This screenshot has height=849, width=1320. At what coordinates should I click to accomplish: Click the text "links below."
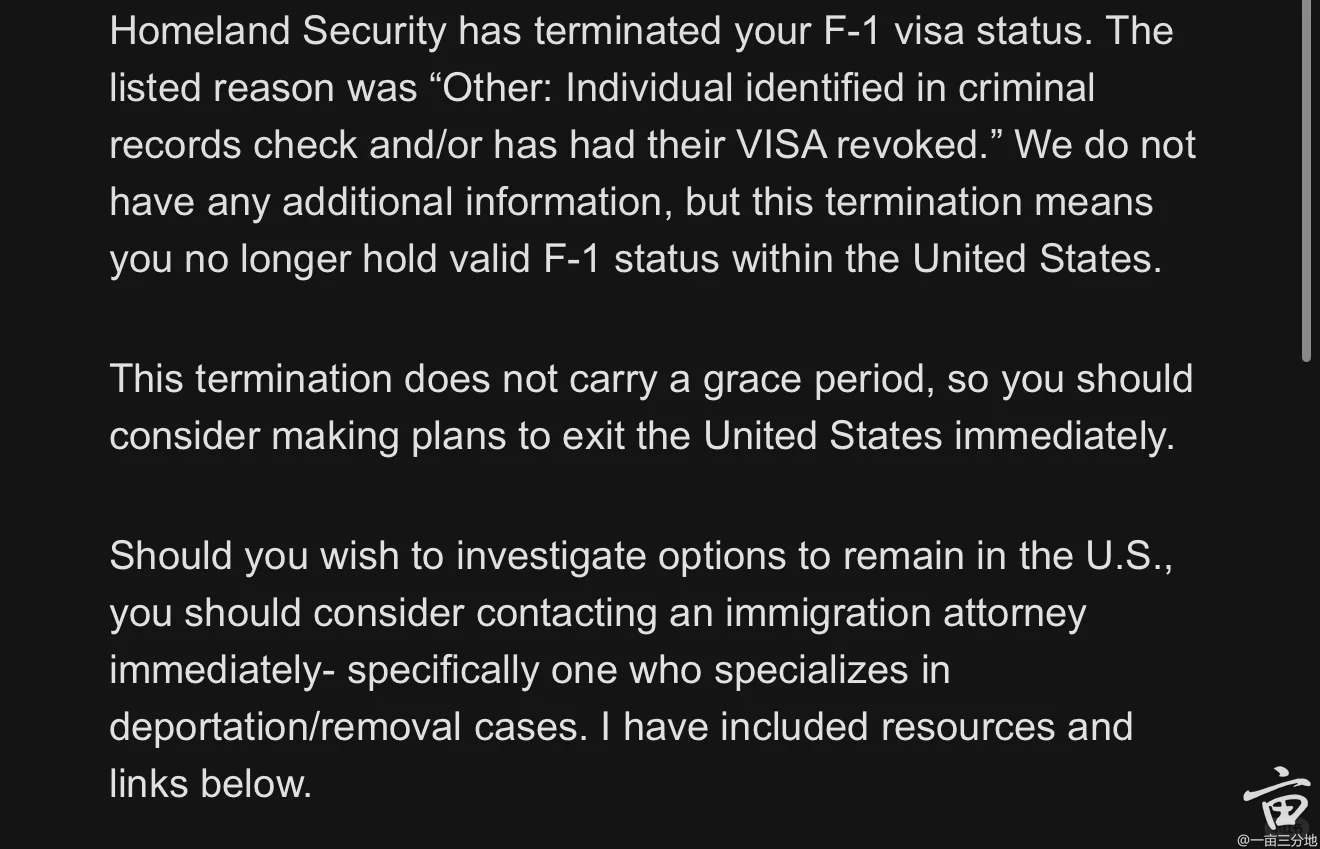point(210,784)
